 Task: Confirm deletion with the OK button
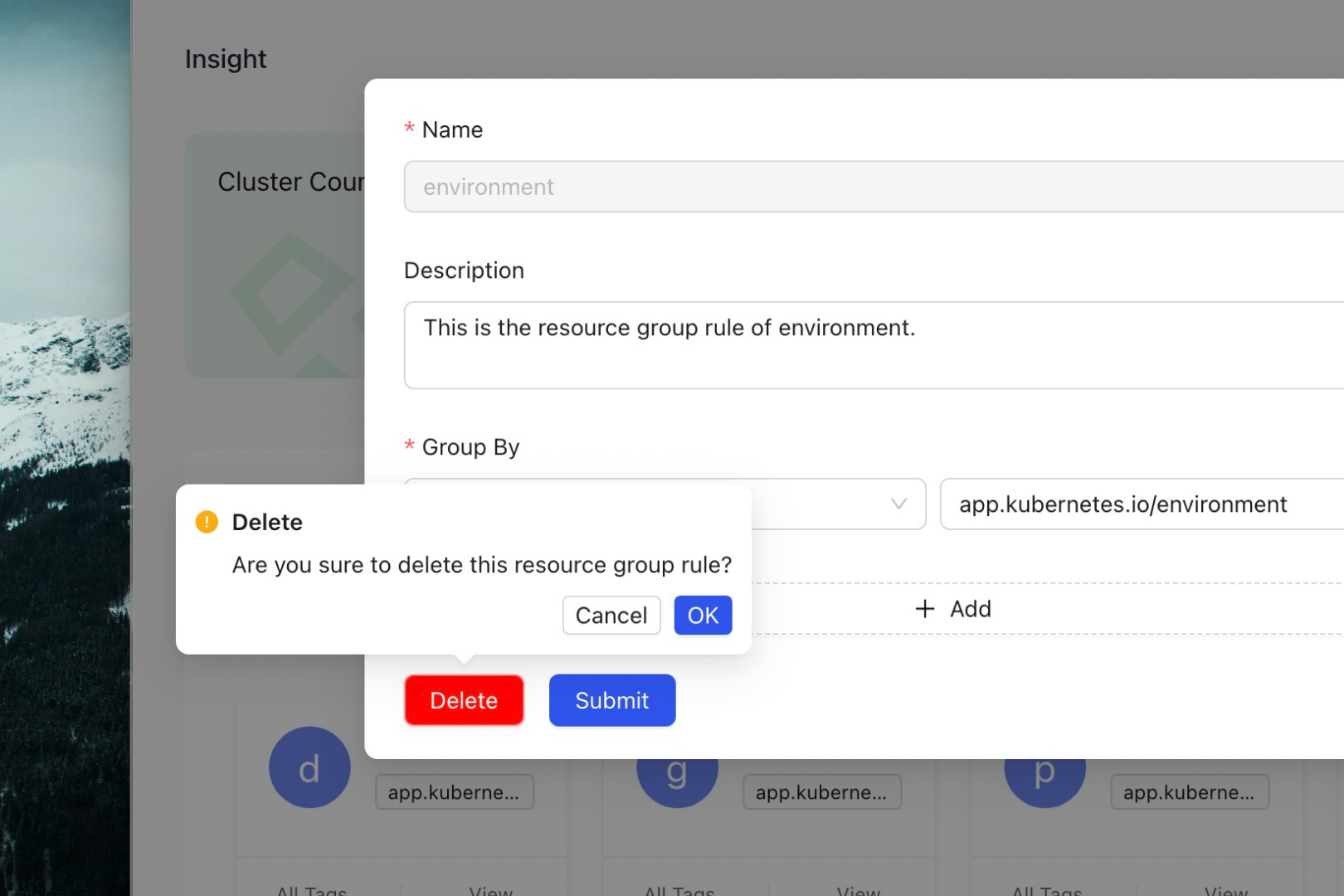pos(703,616)
